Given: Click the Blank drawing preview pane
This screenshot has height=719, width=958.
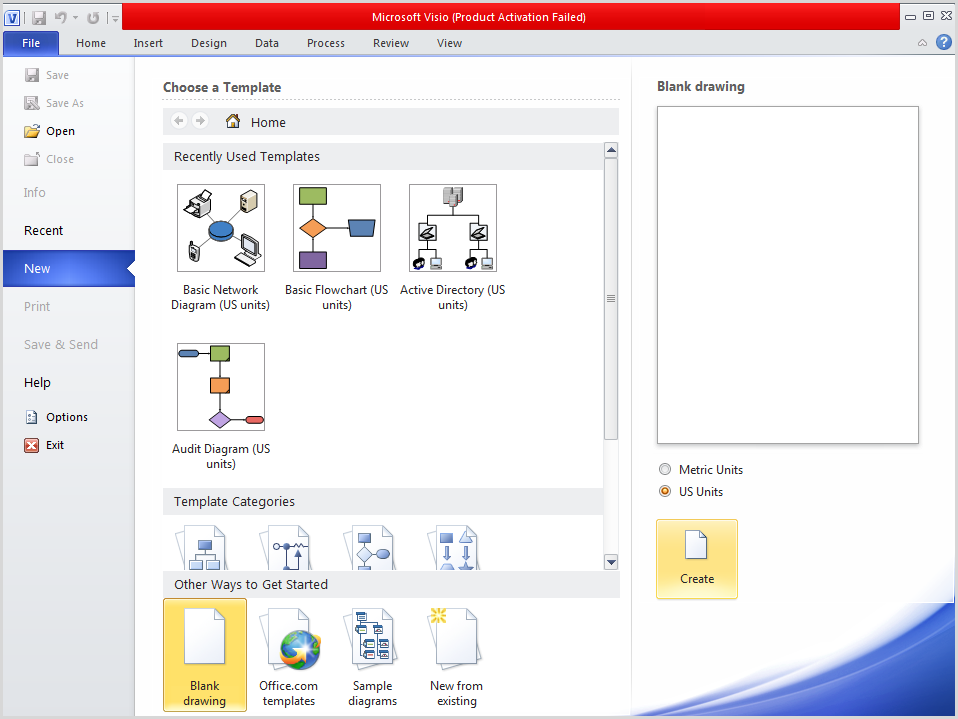Looking at the screenshot, I should (x=788, y=275).
